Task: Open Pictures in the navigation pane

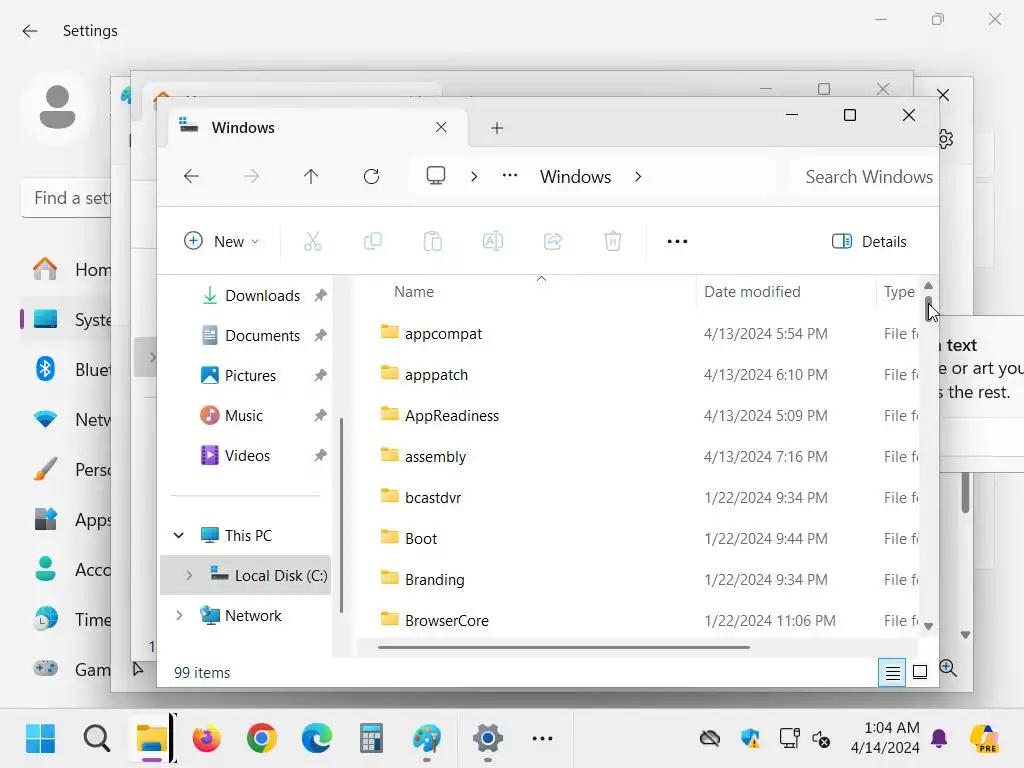Action: click(250, 376)
